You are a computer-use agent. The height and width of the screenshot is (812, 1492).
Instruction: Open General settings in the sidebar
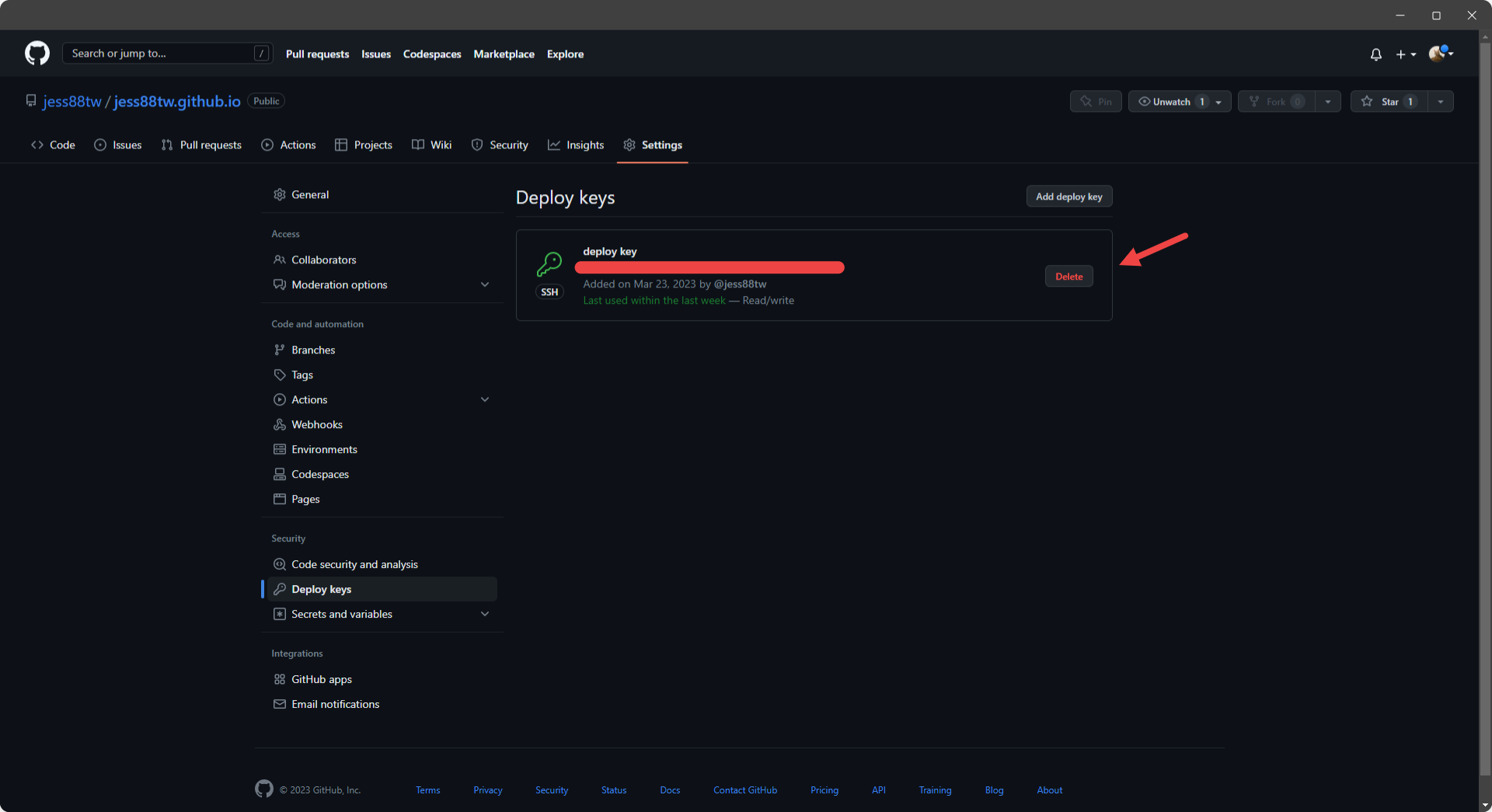[382, 195]
